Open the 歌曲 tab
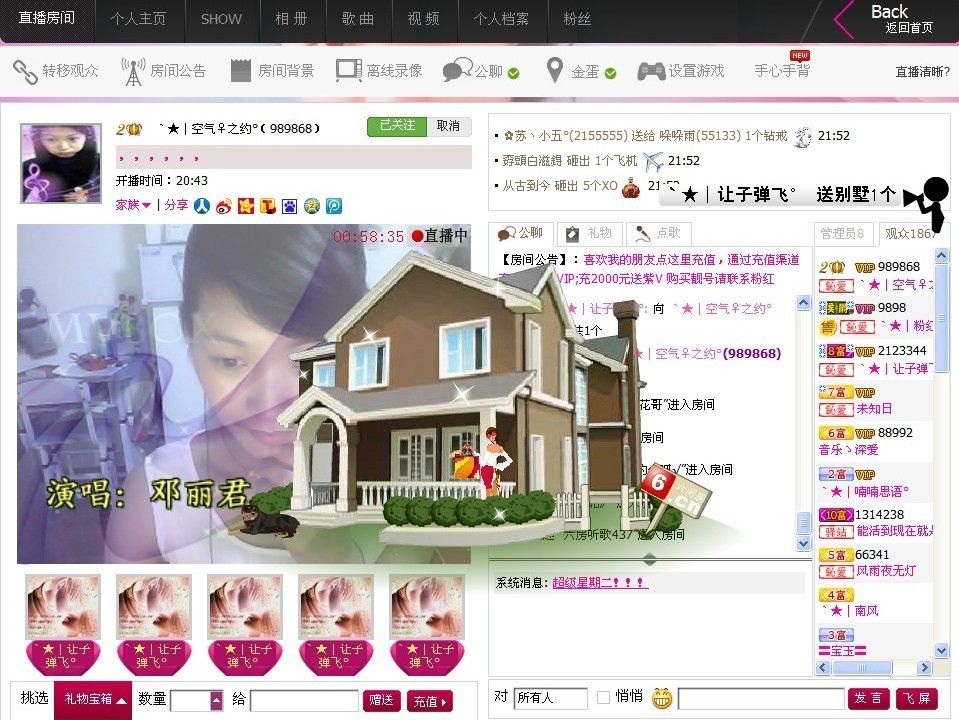This screenshot has height=720, width=959. pyautogui.click(x=358, y=19)
